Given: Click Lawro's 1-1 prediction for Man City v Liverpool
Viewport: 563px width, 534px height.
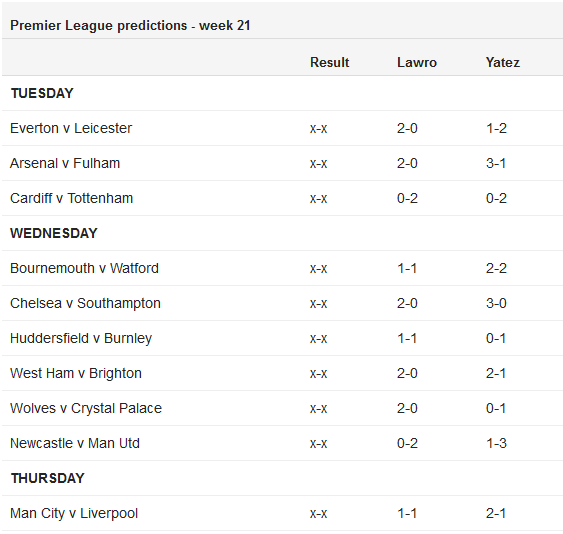Looking at the screenshot, I should click(407, 514).
